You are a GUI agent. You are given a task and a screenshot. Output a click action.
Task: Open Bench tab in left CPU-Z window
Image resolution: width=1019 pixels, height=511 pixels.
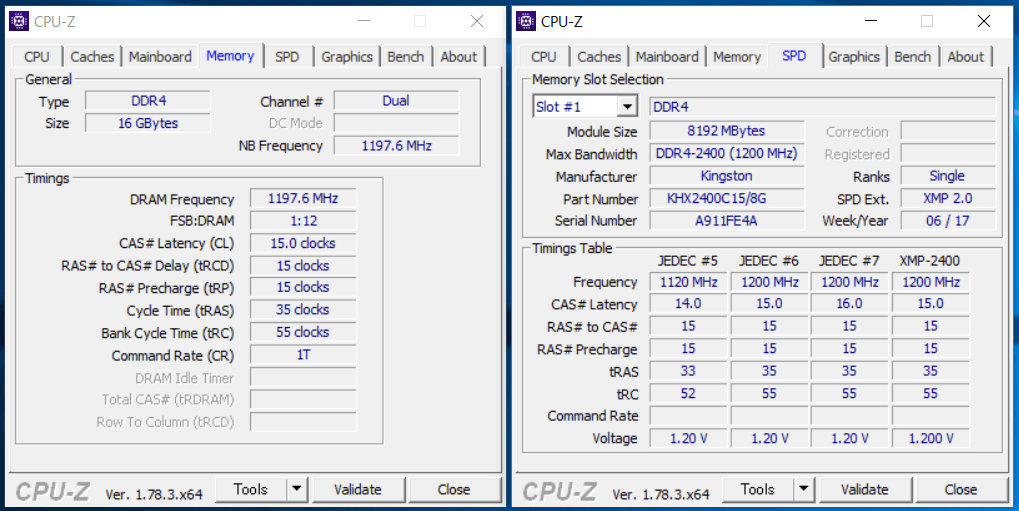(x=406, y=57)
